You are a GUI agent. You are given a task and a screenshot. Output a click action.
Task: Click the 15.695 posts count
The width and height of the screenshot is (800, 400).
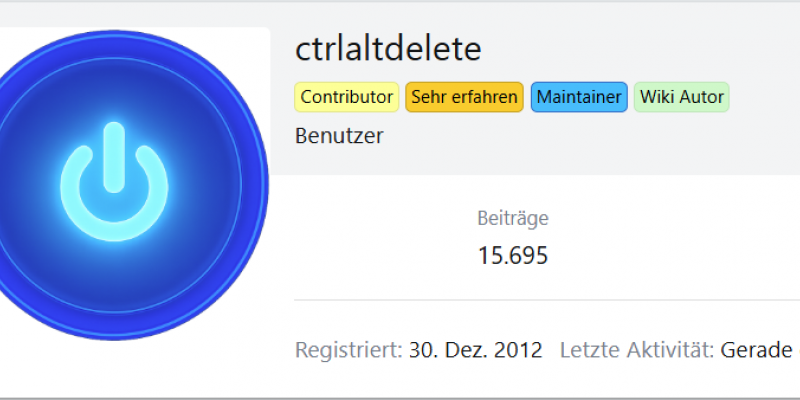click(513, 256)
